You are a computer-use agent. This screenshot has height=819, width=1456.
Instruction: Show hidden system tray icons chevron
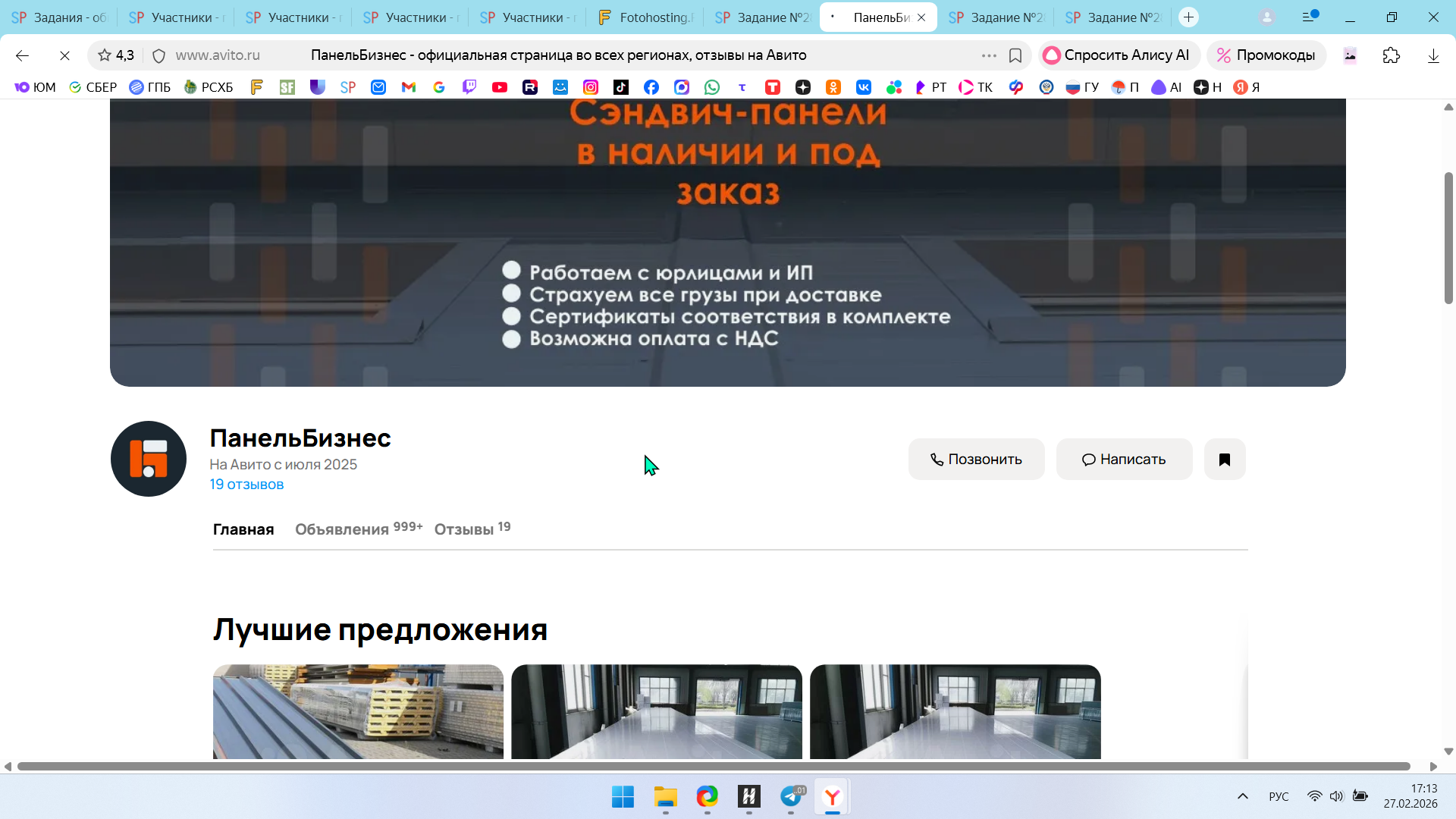coord(1242,796)
